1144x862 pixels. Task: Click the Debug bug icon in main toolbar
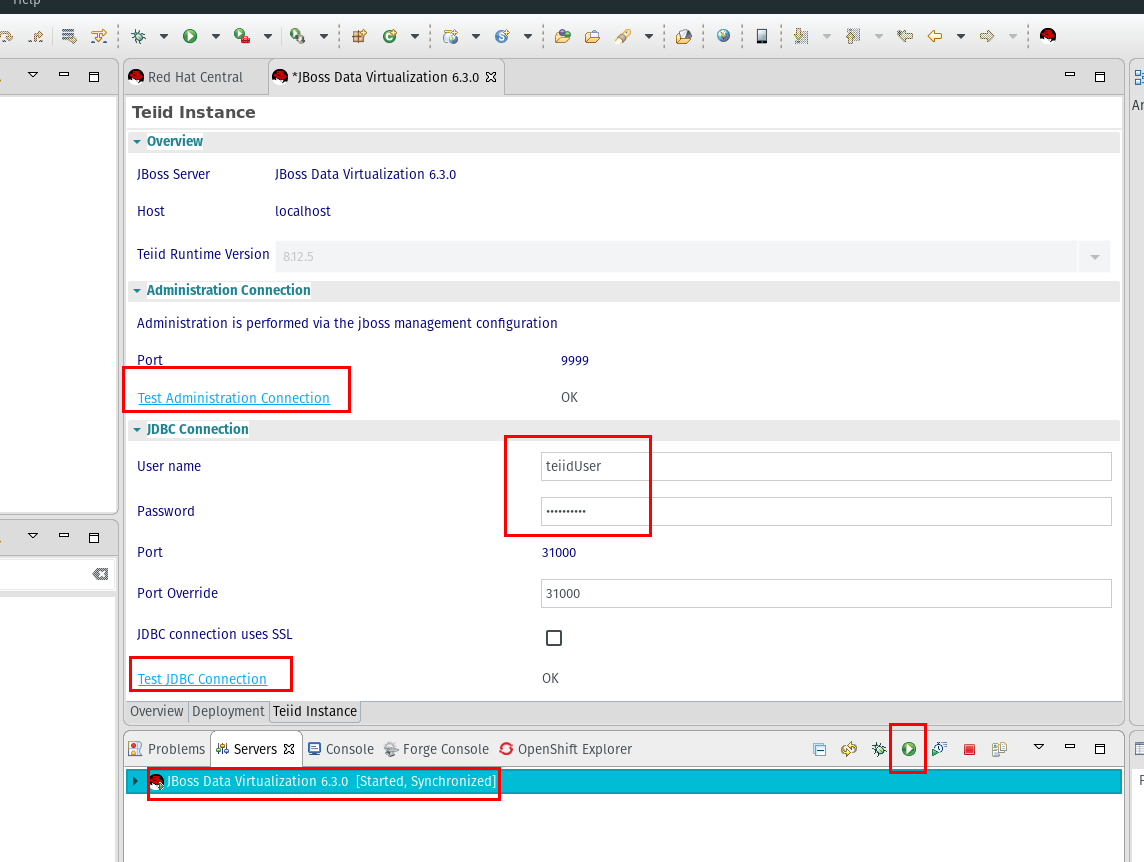(x=139, y=36)
